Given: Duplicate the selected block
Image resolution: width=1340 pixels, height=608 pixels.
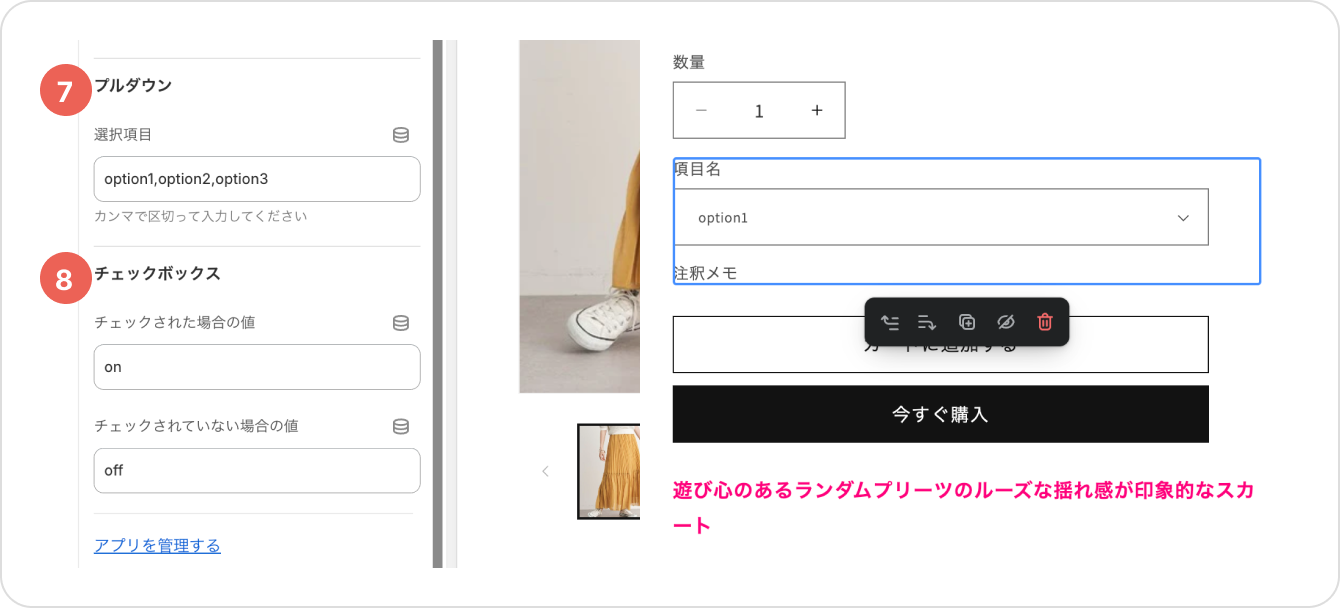Looking at the screenshot, I should pos(967,322).
